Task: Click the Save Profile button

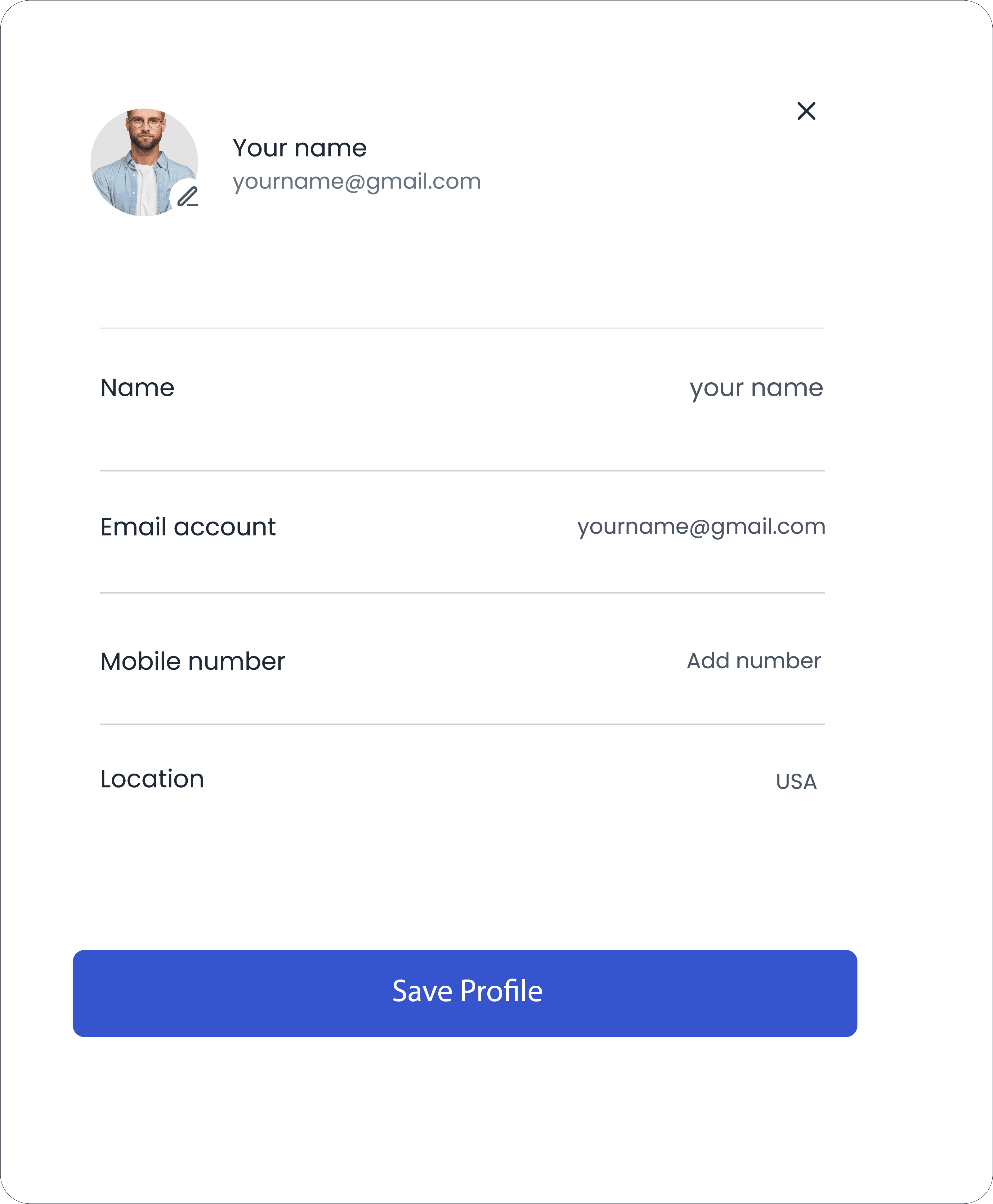Action: click(464, 993)
